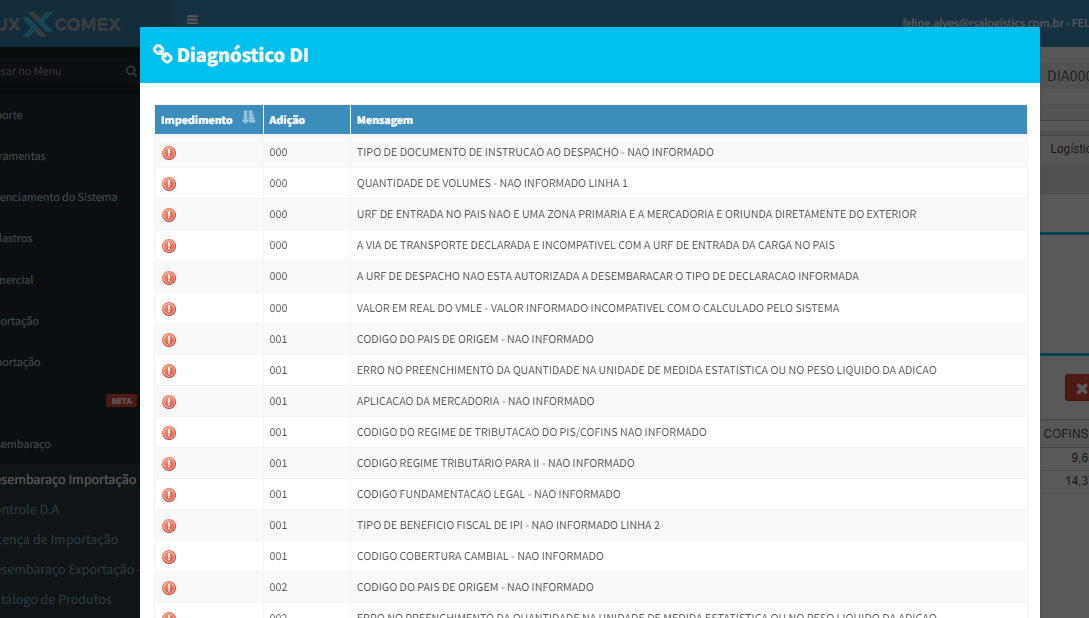1089x618 pixels.
Task: Open the Ferramentas sidebar menu item
Action: tap(22, 156)
